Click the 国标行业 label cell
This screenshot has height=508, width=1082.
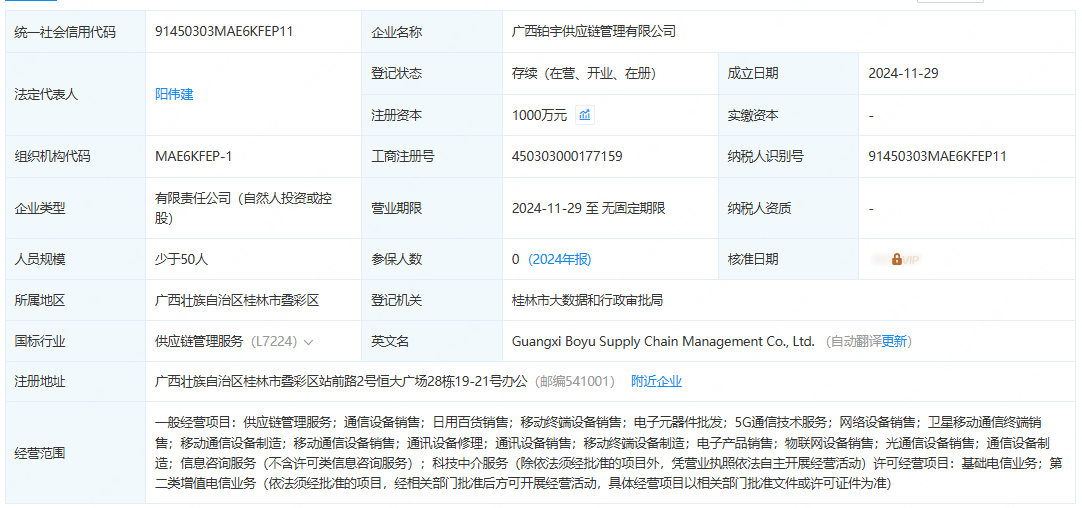pyautogui.click(x=75, y=341)
